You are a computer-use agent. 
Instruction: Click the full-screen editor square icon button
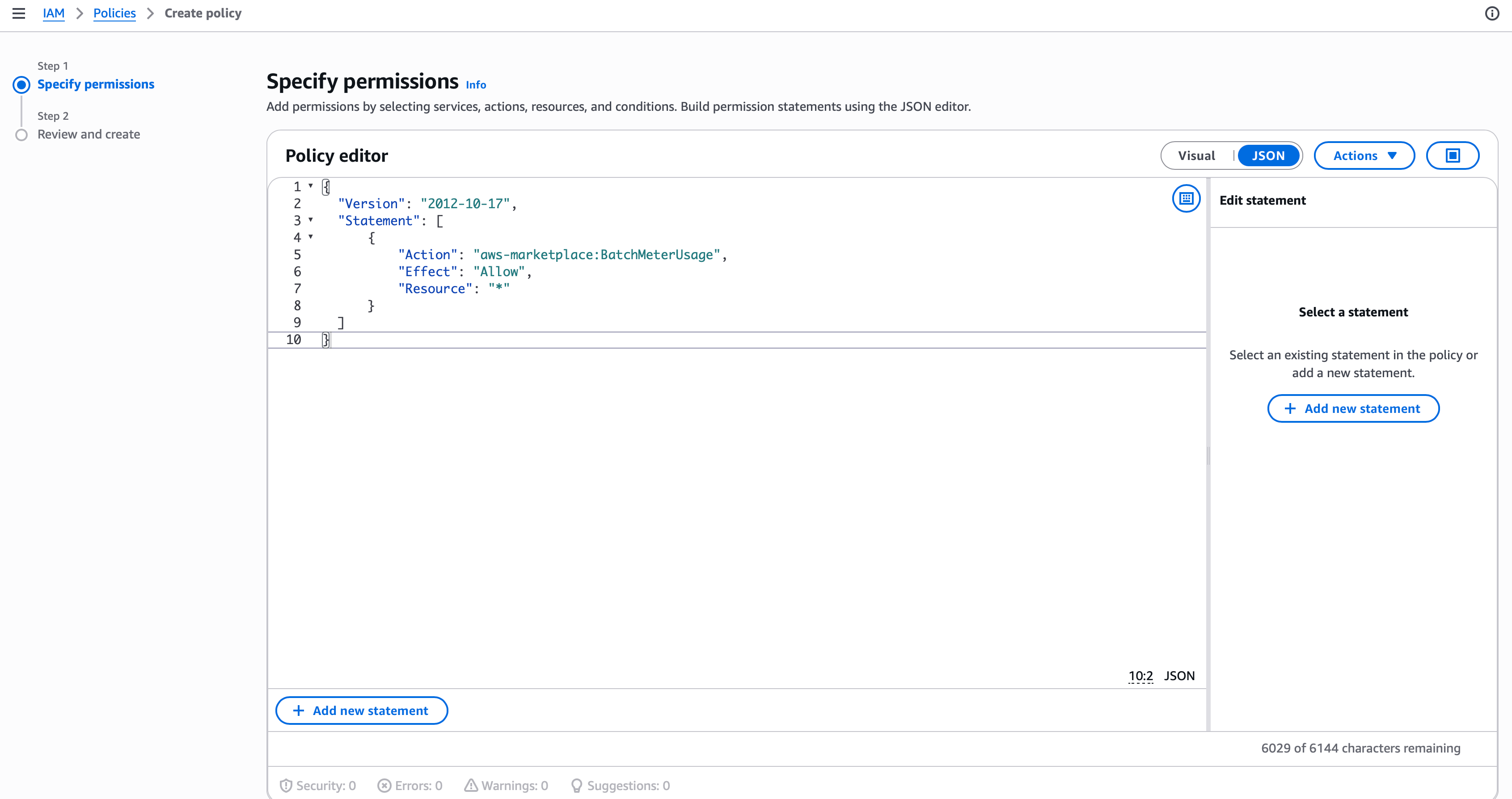[x=1452, y=156]
